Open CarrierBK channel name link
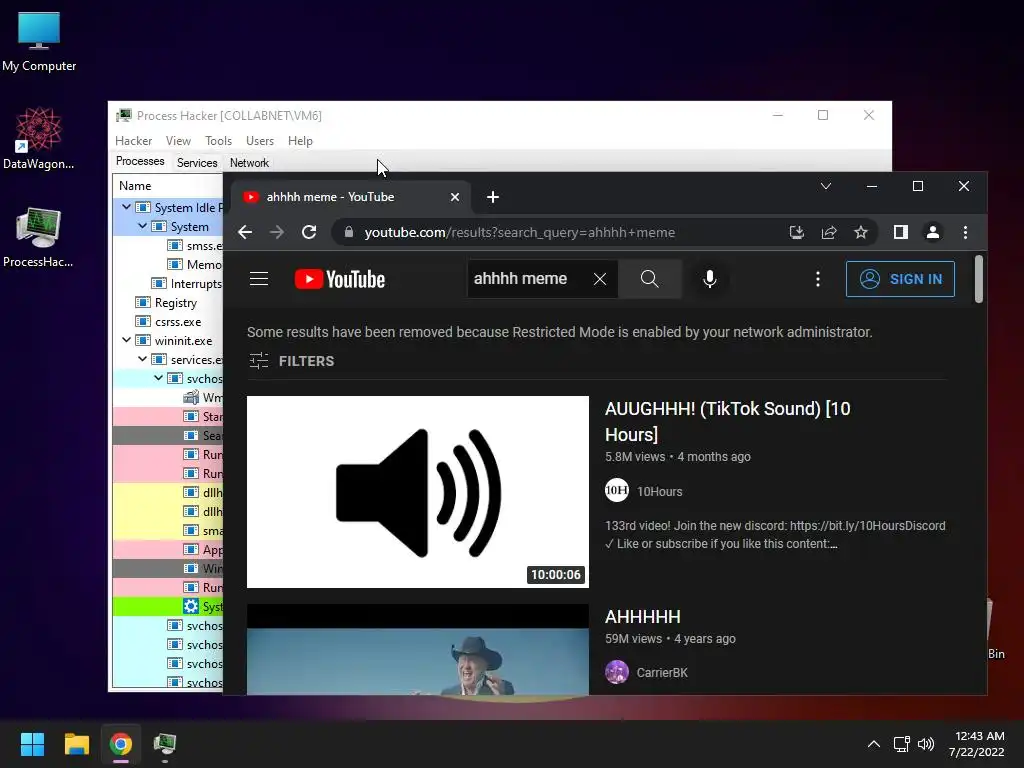This screenshot has width=1024, height=768. 662,673
